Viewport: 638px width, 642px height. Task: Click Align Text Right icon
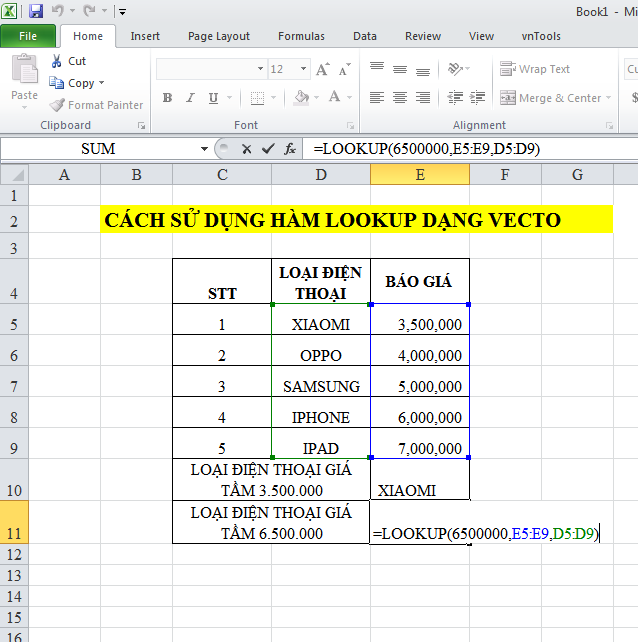tap(423, 98)
